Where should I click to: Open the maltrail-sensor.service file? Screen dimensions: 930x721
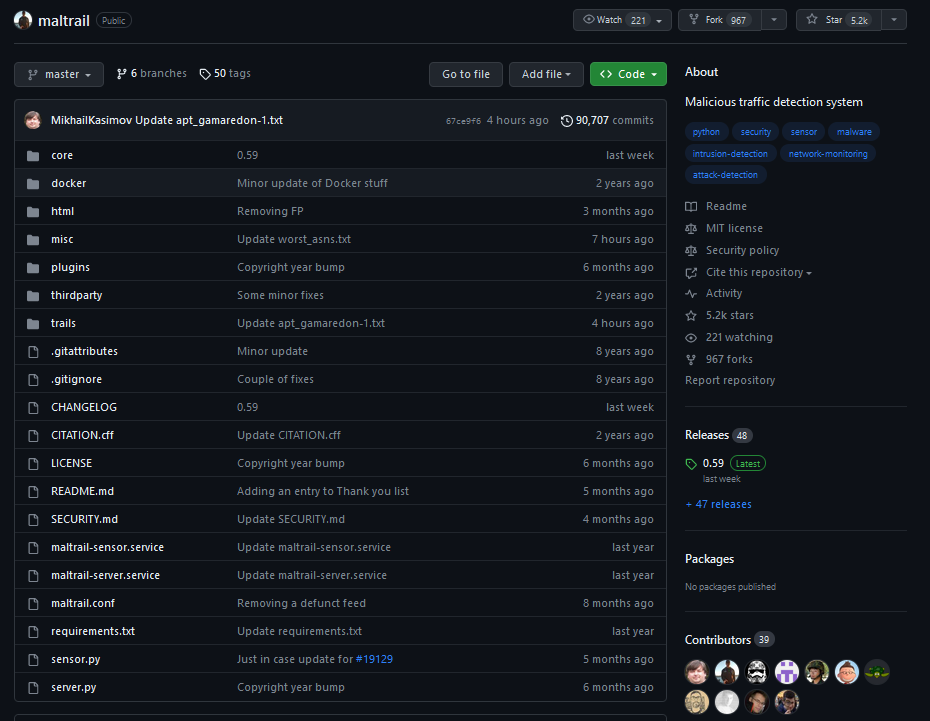coord(107,547)
